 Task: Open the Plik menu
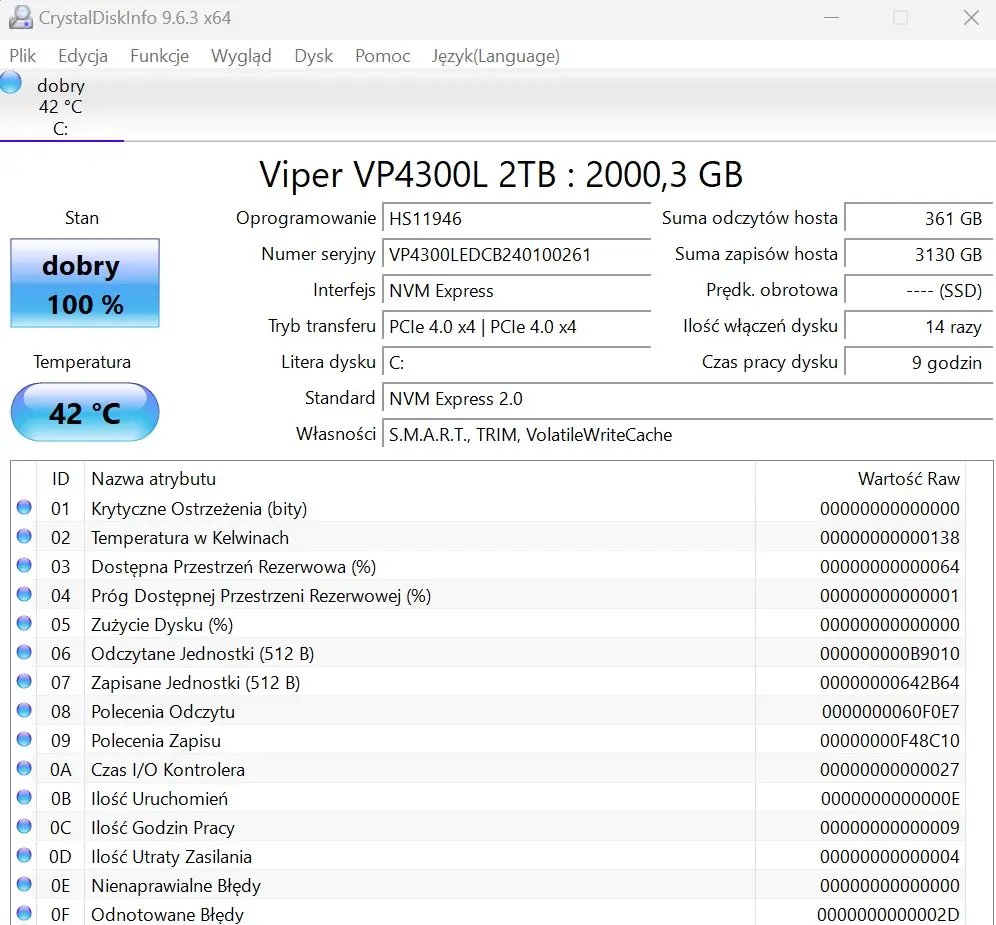(23, 56)
